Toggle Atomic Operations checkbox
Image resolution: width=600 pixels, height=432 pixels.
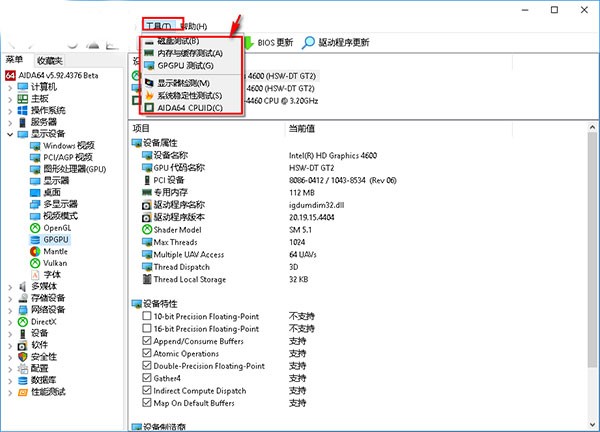point(147,353)
